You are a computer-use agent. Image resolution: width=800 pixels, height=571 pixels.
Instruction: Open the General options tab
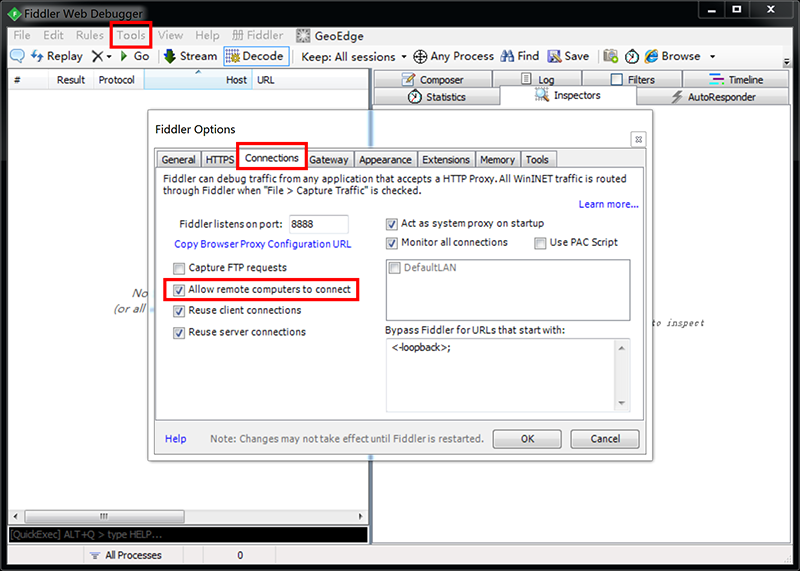pyautogui.click(x=178, y=160)
